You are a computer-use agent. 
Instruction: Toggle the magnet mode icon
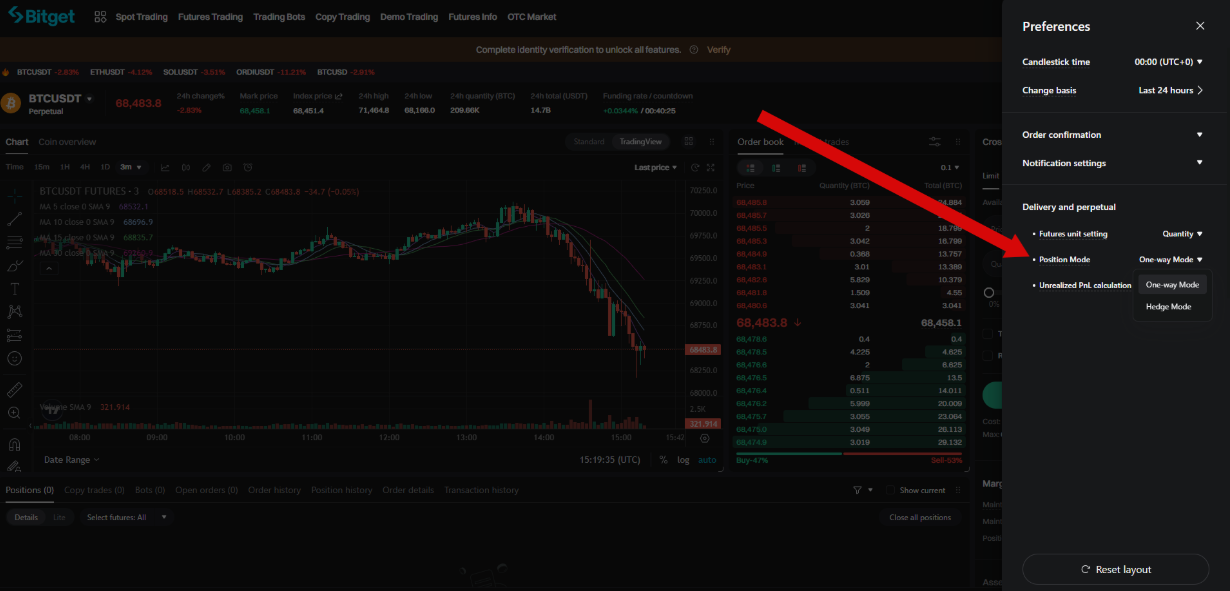click(x=14, y=444)
